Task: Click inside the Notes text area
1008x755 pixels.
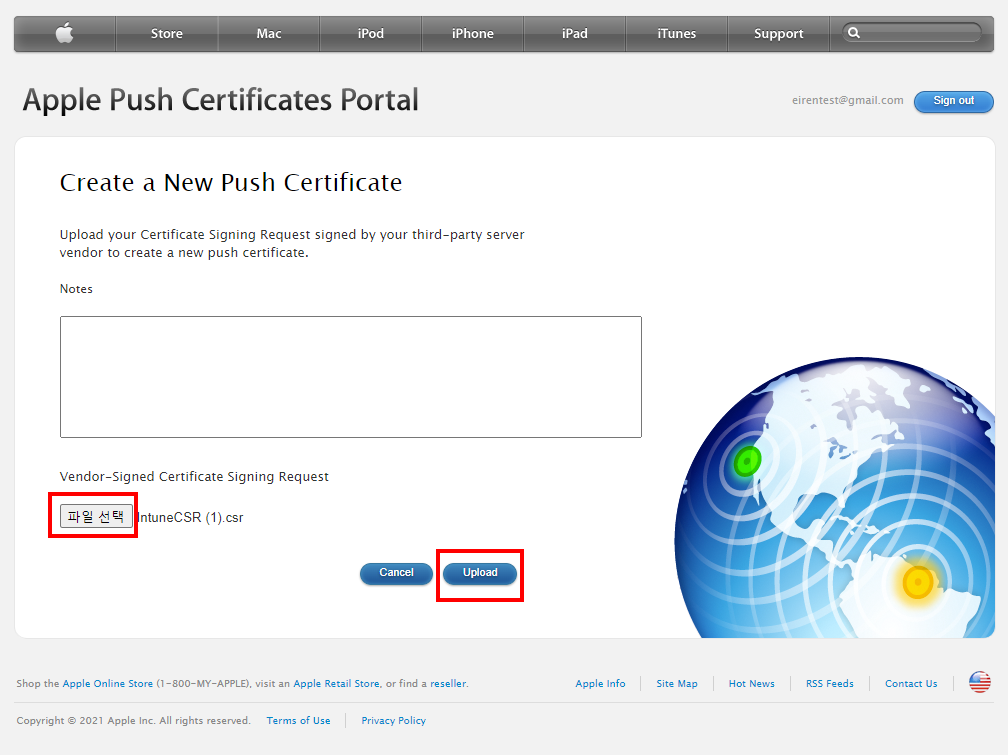Action: pyautogui.click(x=351, y=377)
